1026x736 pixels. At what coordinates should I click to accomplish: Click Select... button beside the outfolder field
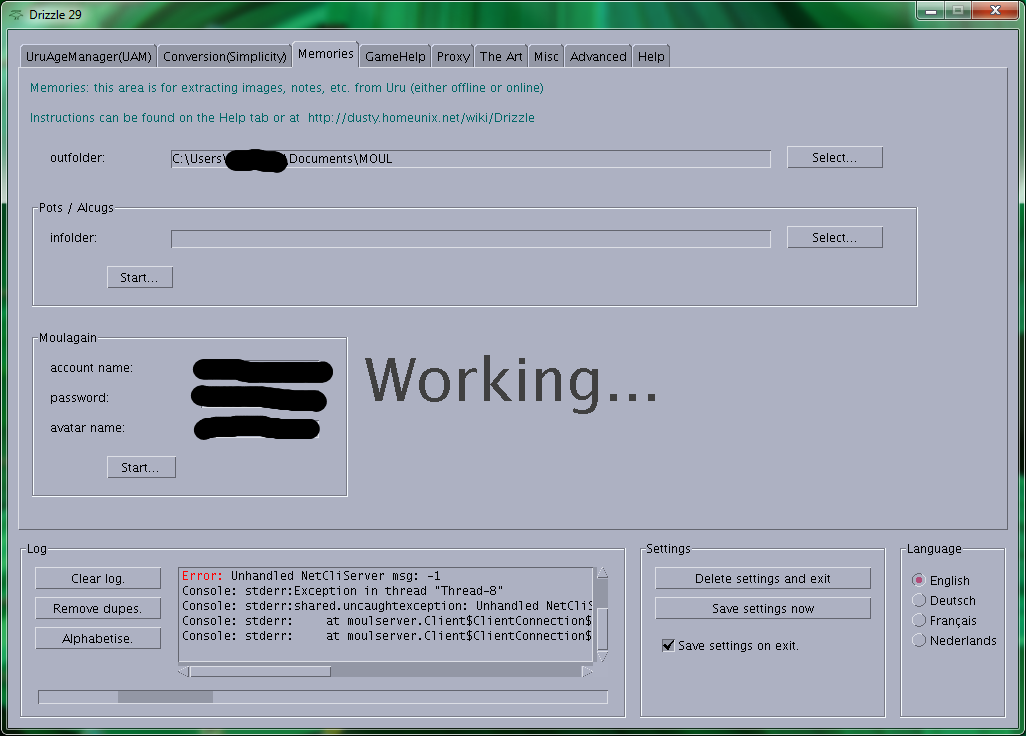click(x=834, y=158)
